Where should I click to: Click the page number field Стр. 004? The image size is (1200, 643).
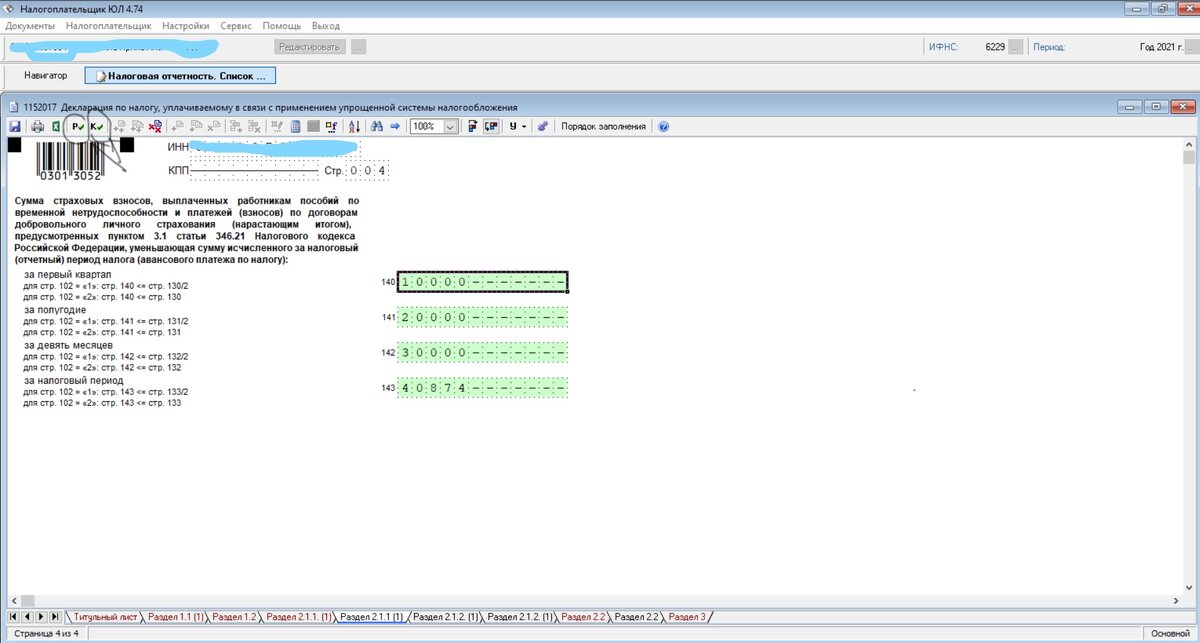[367, 170]
